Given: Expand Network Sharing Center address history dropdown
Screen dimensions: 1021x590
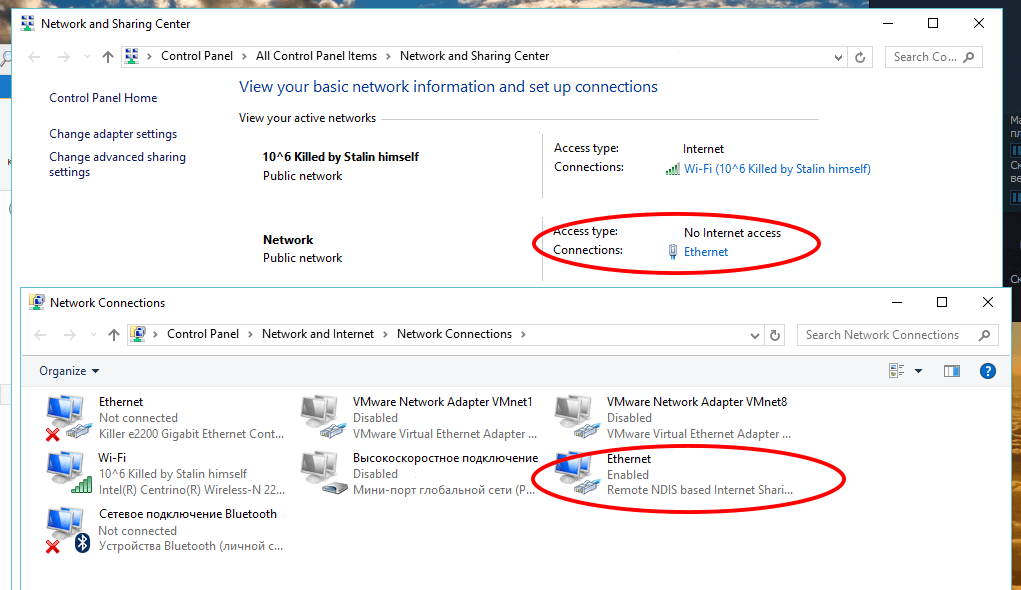Looking at the screenshot, I should click(835, 57).
